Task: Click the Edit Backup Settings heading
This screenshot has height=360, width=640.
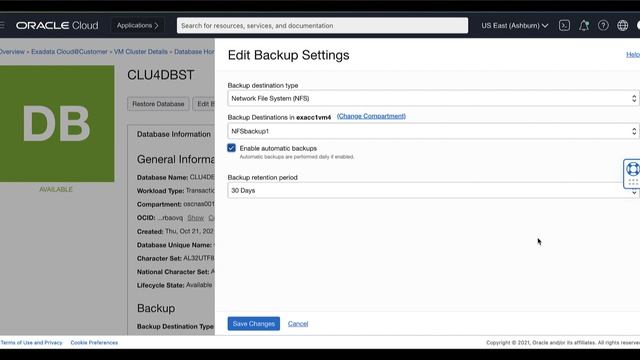Action: (x=289, y=55)
